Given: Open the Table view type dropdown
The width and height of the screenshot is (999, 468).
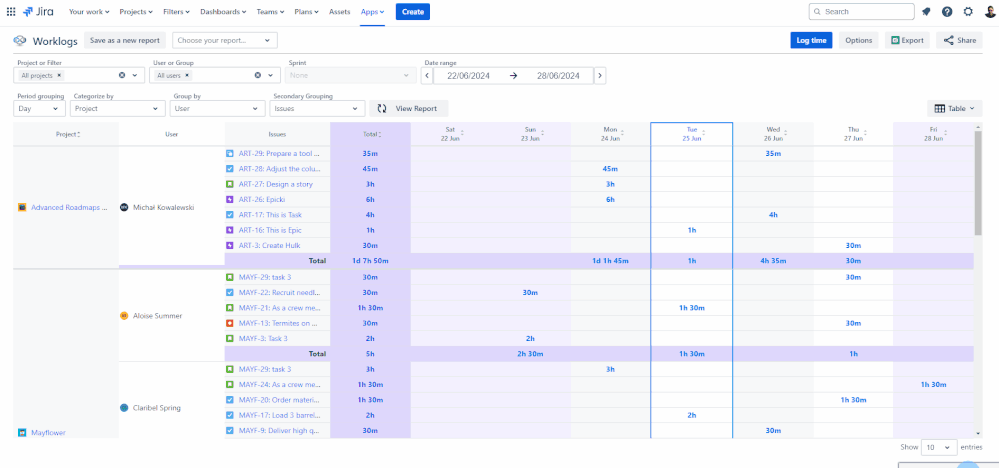Looking at the screenshot, I should click(x=955, y=108).
